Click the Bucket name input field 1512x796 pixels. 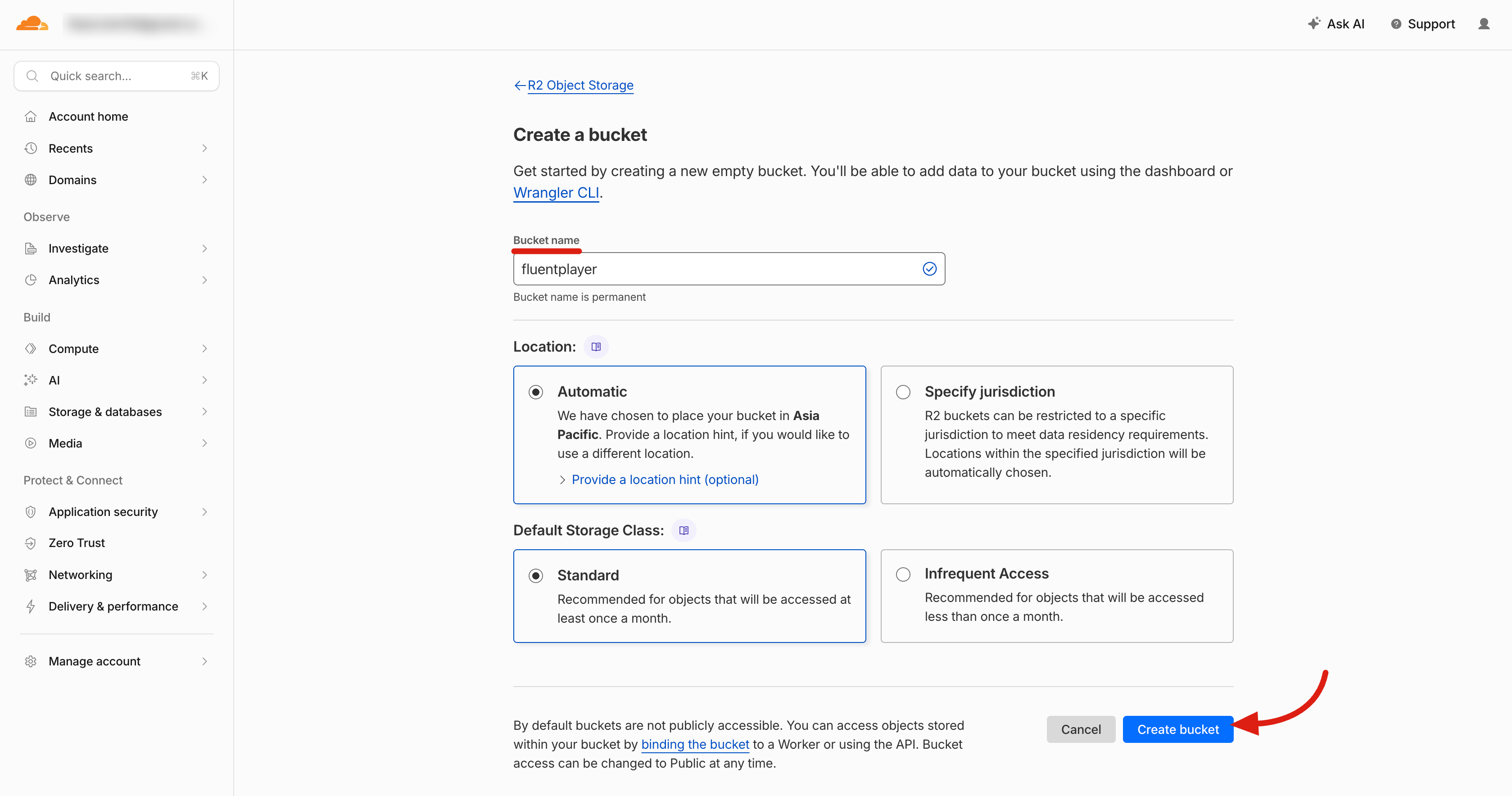[x=729, y=269]
